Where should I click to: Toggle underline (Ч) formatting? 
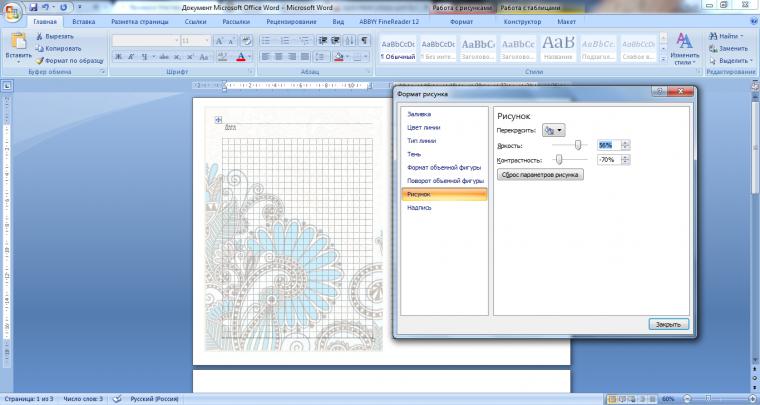[144, 57]
